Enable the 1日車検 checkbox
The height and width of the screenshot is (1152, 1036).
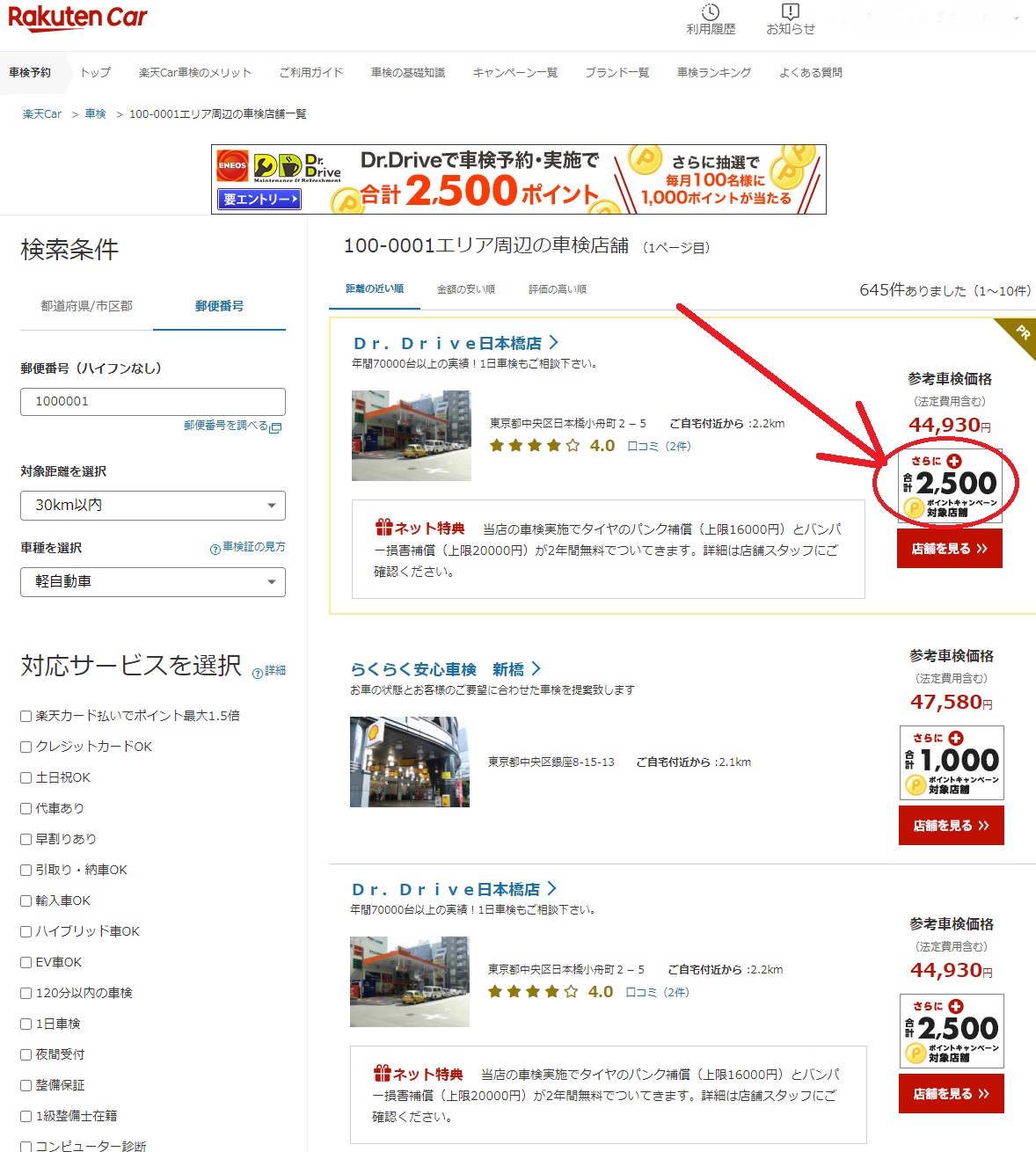[26, 1024]
